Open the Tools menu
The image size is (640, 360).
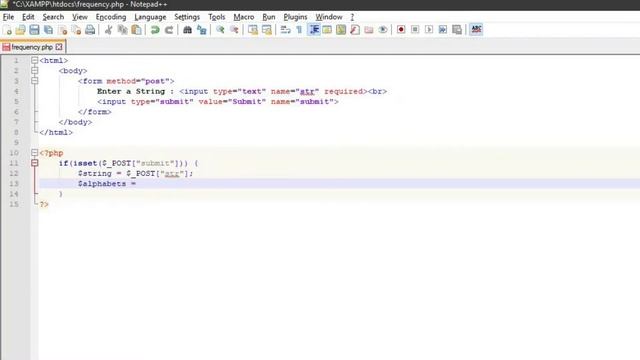pyautogui.click(x=216, y=17)
